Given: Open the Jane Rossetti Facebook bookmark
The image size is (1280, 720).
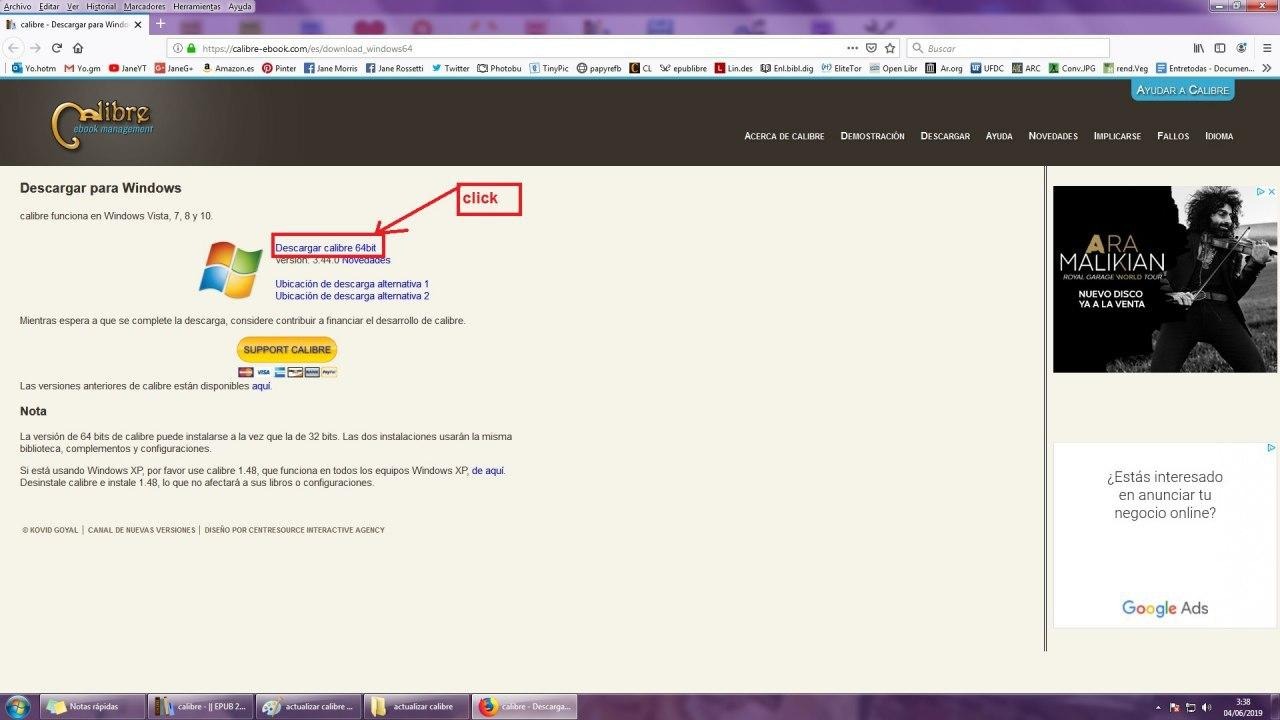Looking at the screenshot, I should (395, 68).
